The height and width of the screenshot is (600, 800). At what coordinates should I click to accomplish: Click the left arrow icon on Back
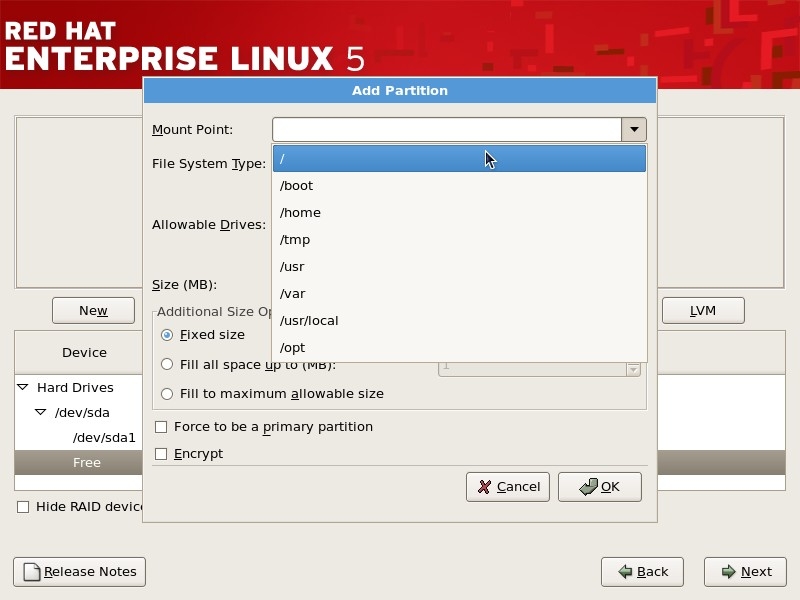click(x=625, y=572)
